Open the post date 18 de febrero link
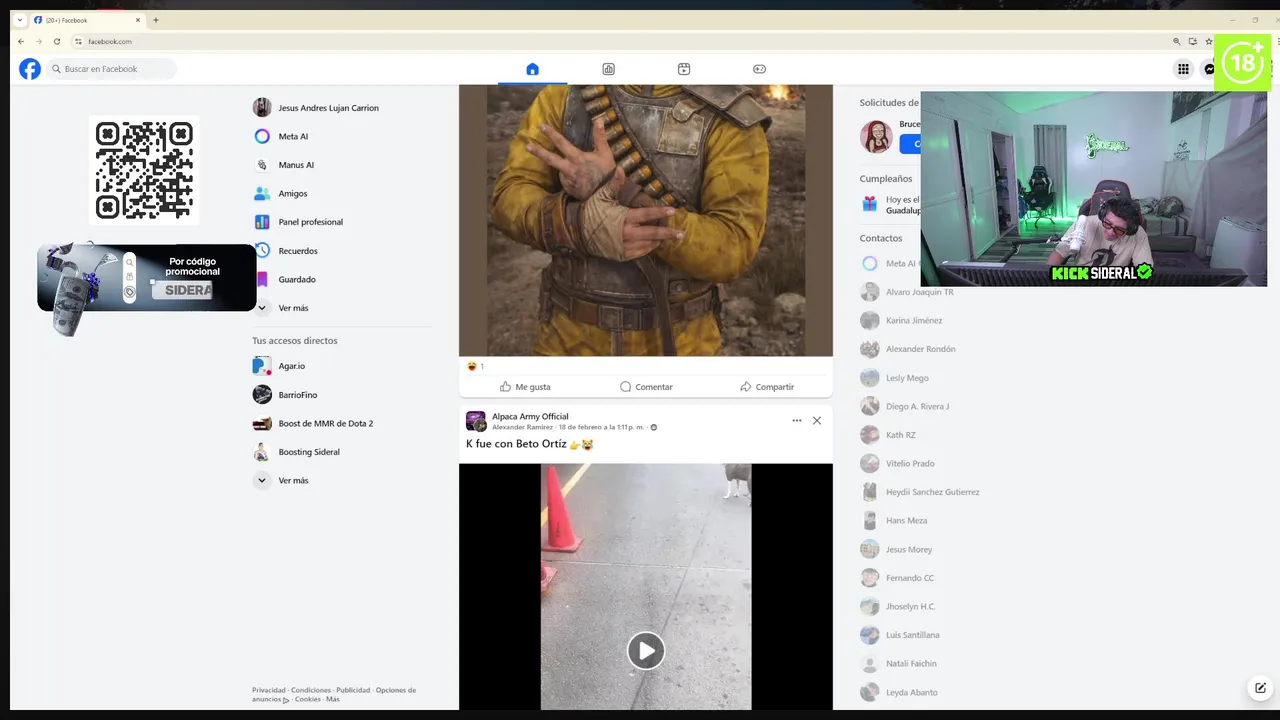1280x720 pixels. 601,427
